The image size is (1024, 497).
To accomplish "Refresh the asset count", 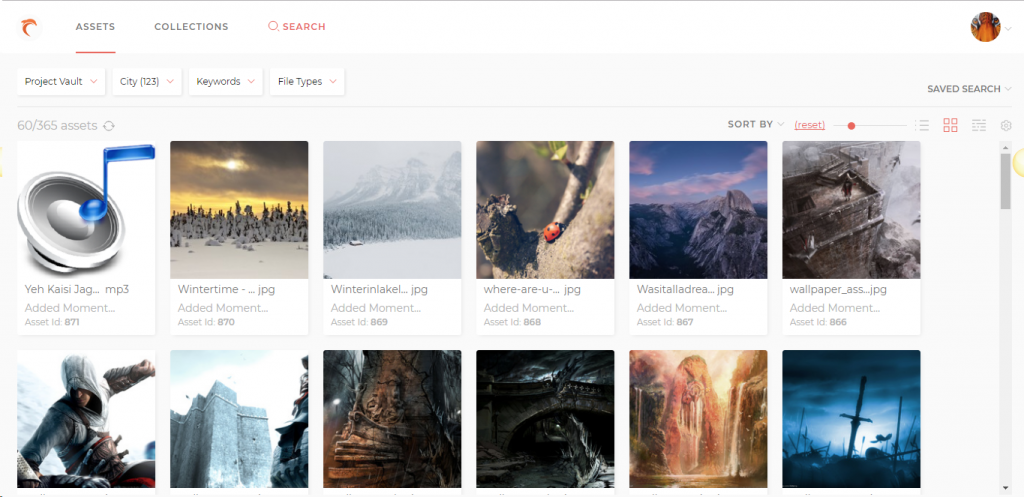I will coord(109,126).
